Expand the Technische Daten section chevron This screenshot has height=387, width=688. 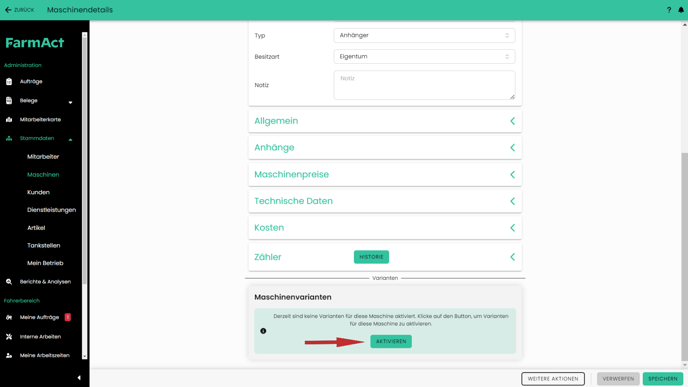512,201
